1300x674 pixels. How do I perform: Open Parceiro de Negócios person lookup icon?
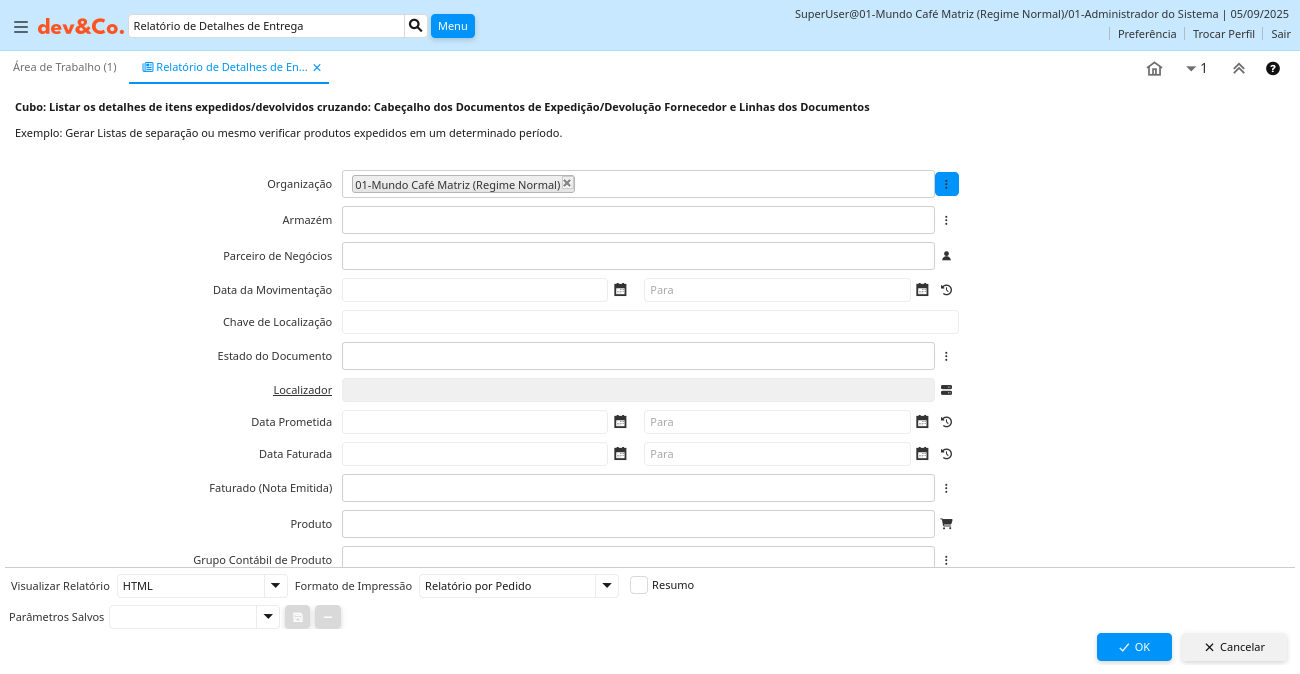(x=946, y=256)
